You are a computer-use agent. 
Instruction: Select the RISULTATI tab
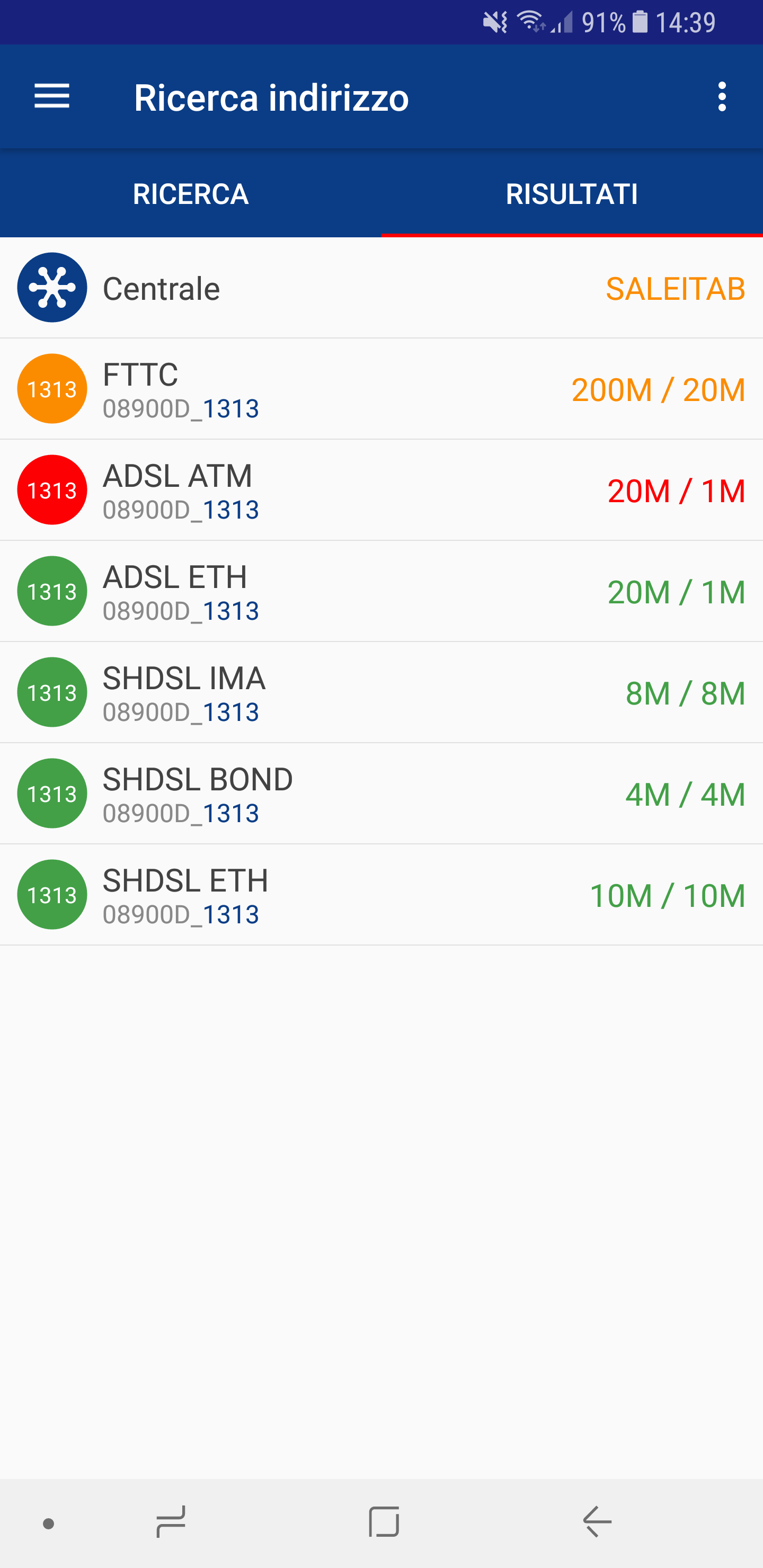pos(572,194)
